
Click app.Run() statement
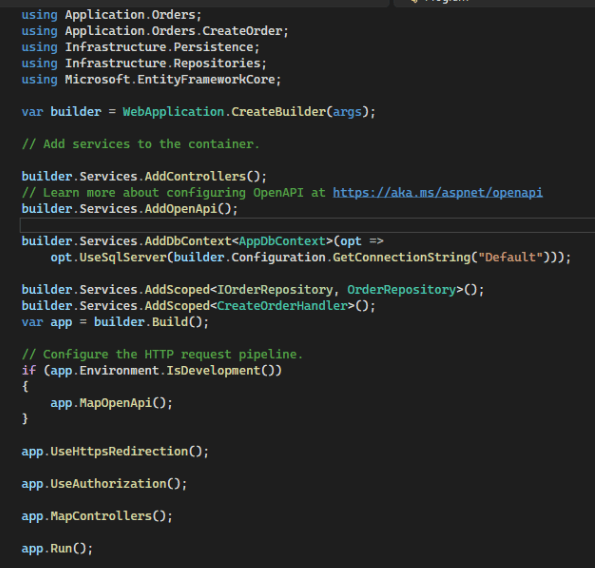coord(57,548)
